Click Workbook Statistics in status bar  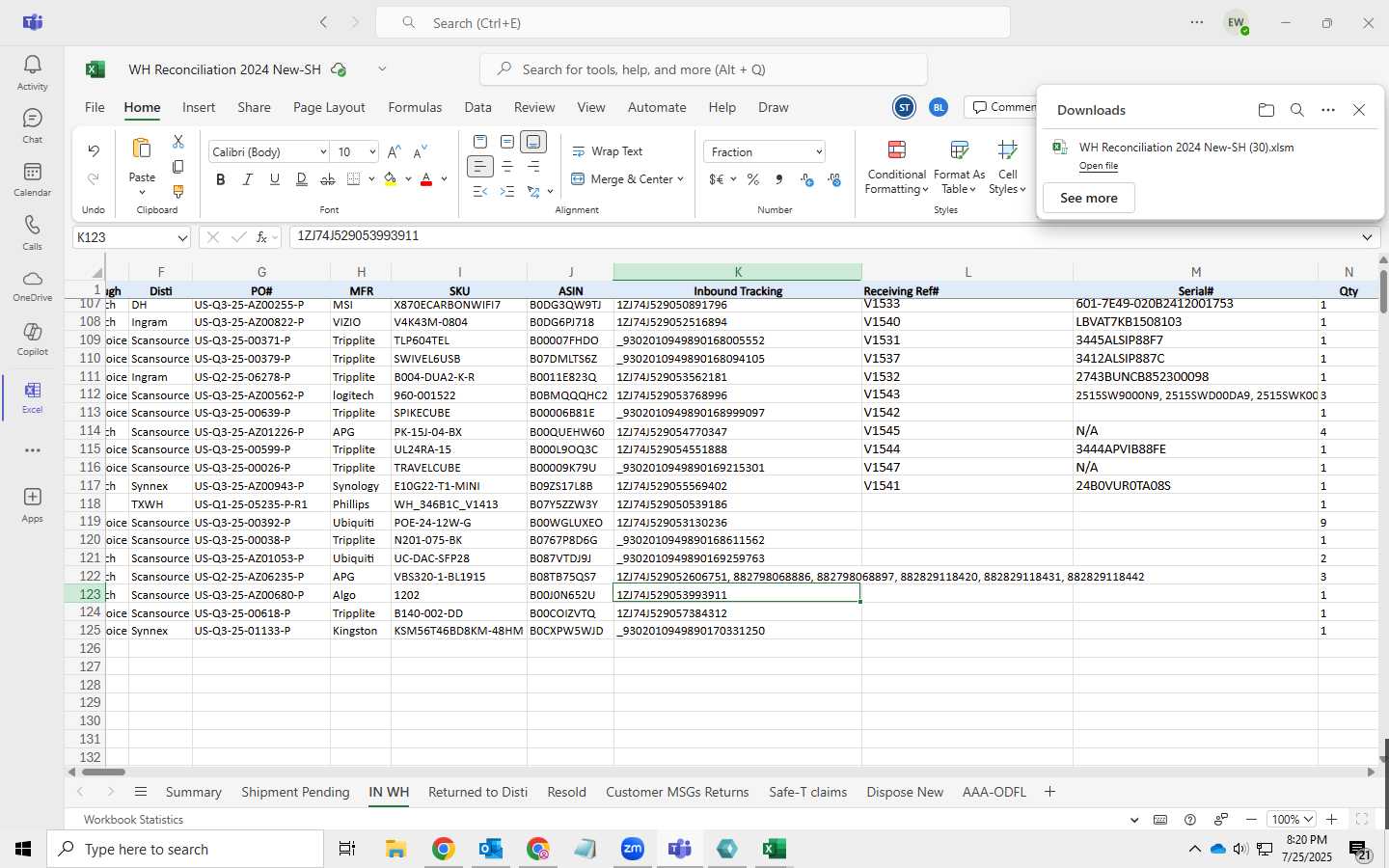[133, 820]
